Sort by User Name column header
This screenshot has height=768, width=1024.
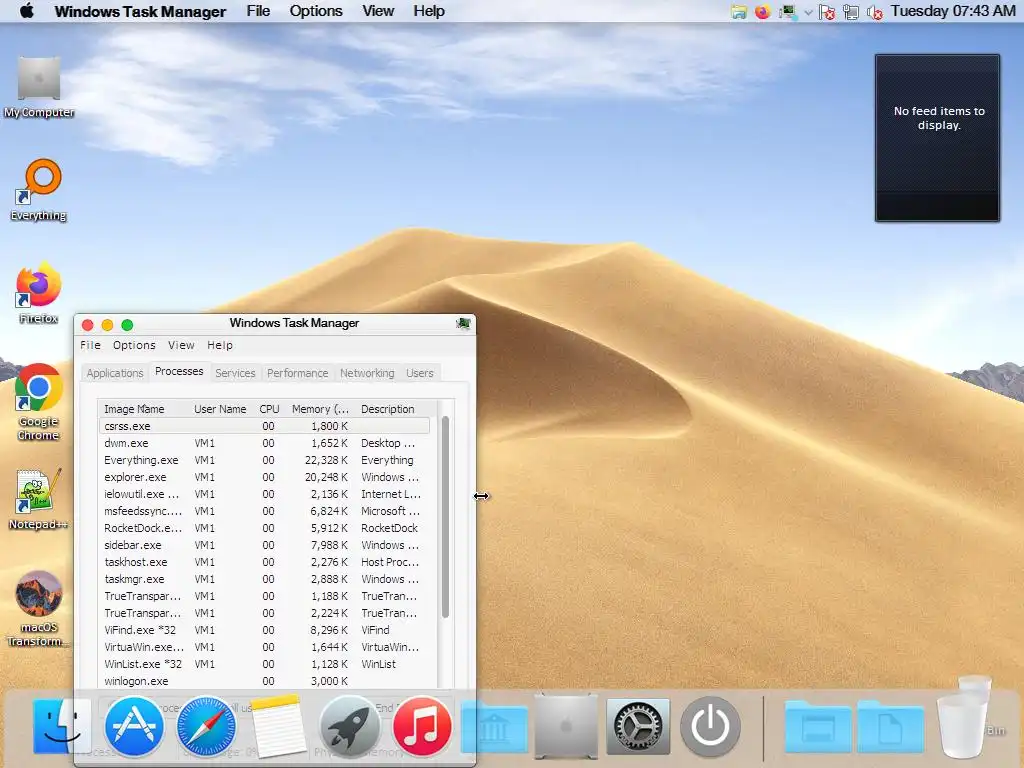point(220,409)
